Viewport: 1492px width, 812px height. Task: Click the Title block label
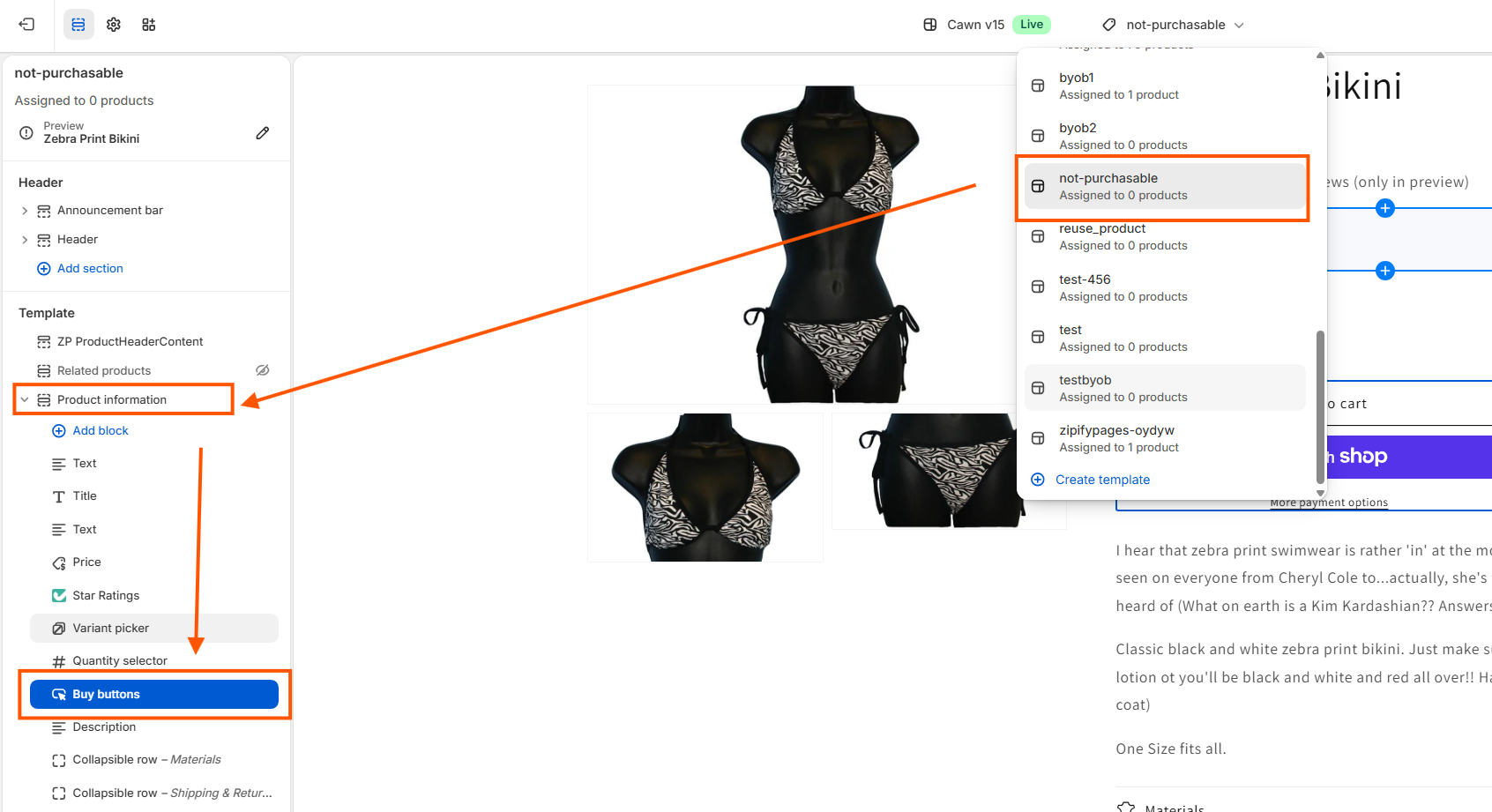click(x=85, y=496)
